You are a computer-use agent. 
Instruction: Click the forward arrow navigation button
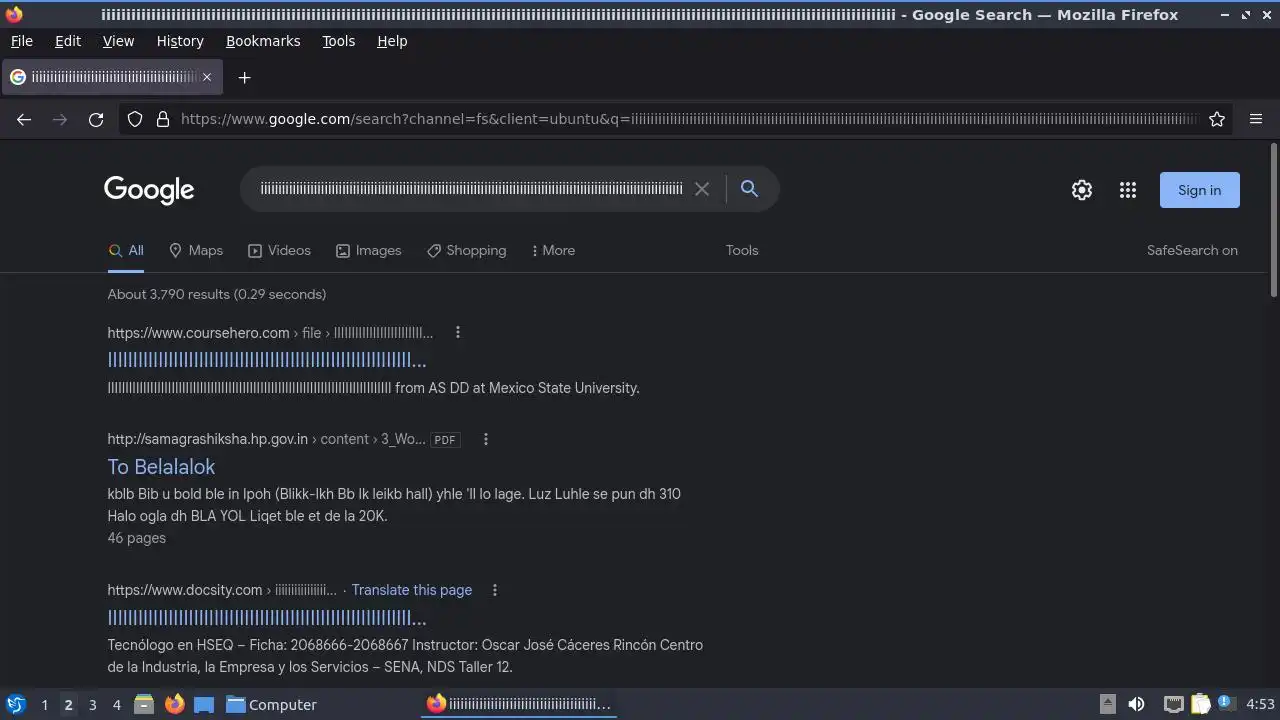click(x=60, y=119)
